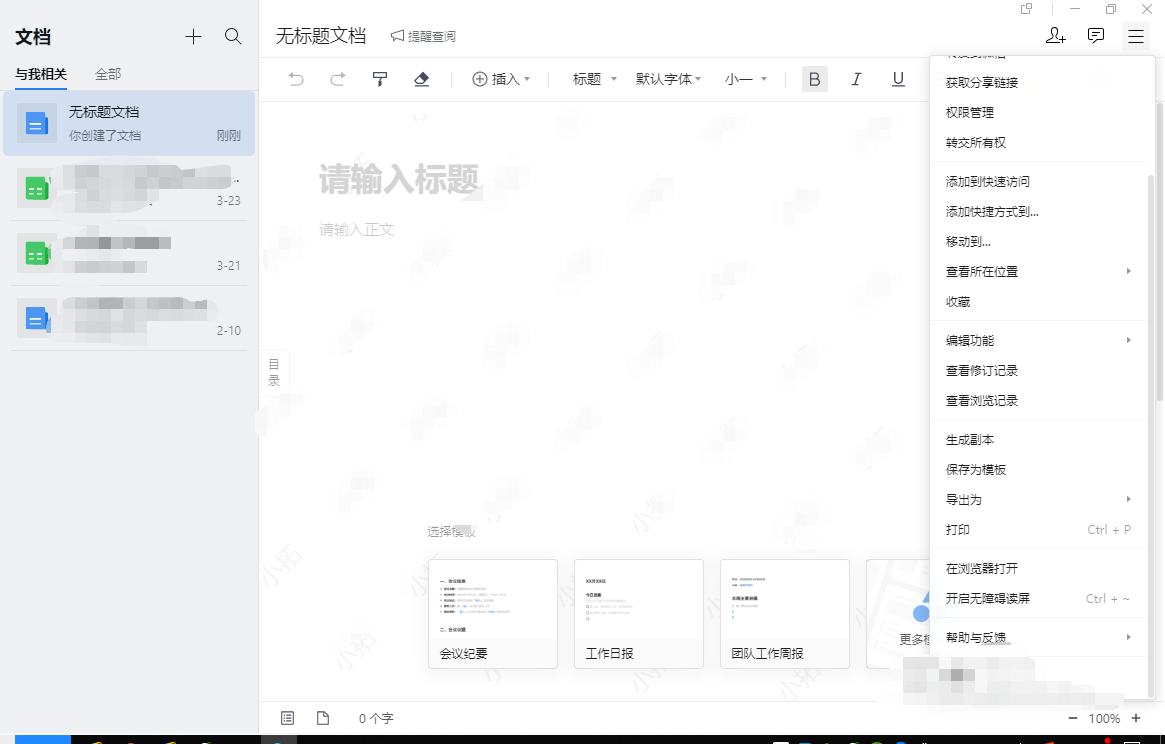Click the 目录 outline button
1165x744 pixels.
(274, 373)
